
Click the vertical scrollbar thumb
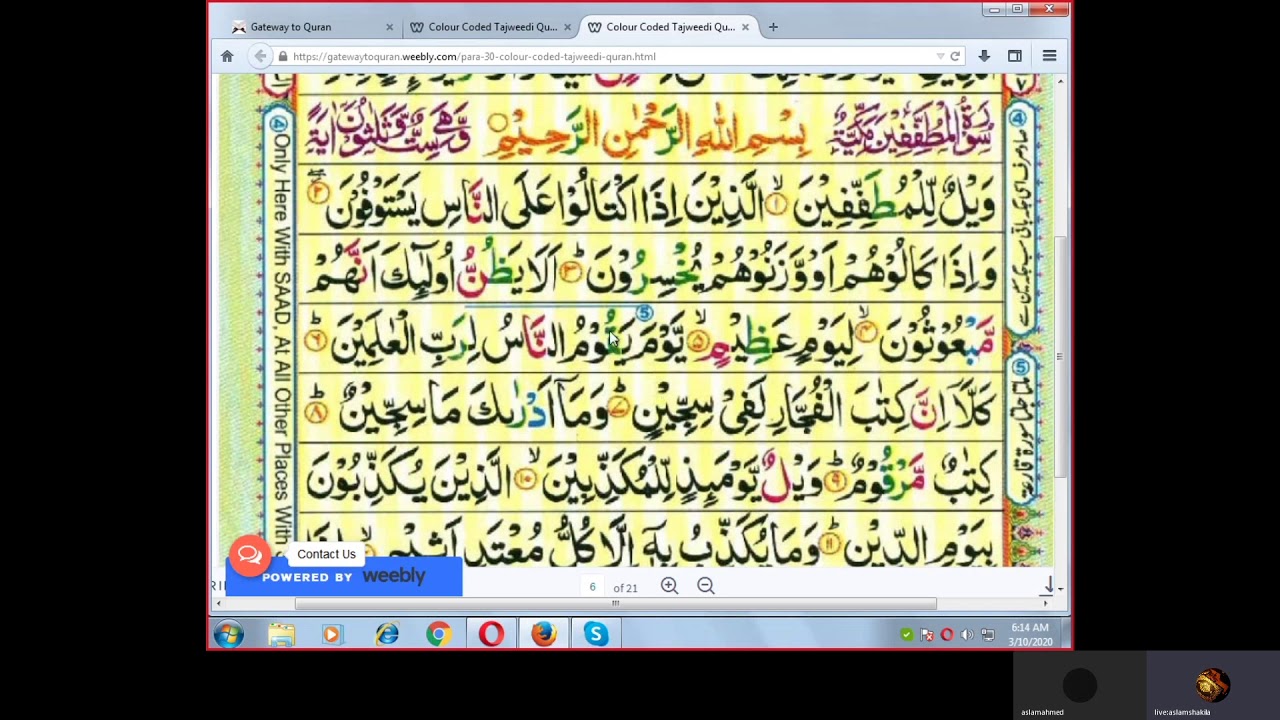(x=1060, y=357)
